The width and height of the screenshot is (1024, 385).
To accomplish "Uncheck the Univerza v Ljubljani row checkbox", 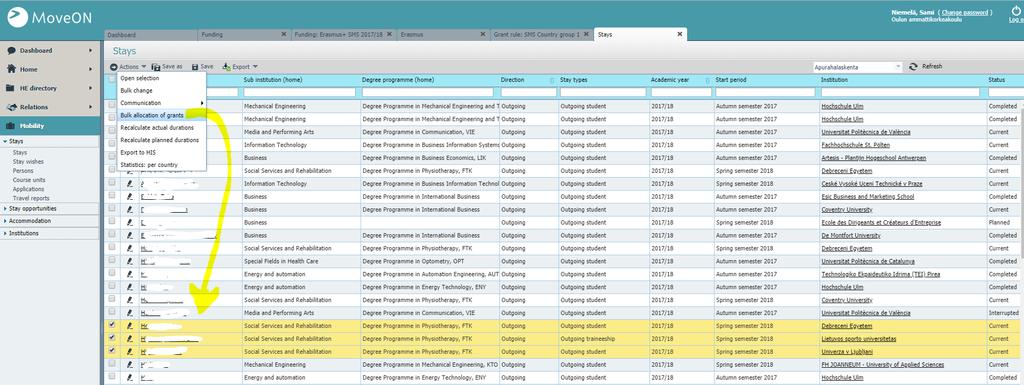I will [x=112, y=350].
